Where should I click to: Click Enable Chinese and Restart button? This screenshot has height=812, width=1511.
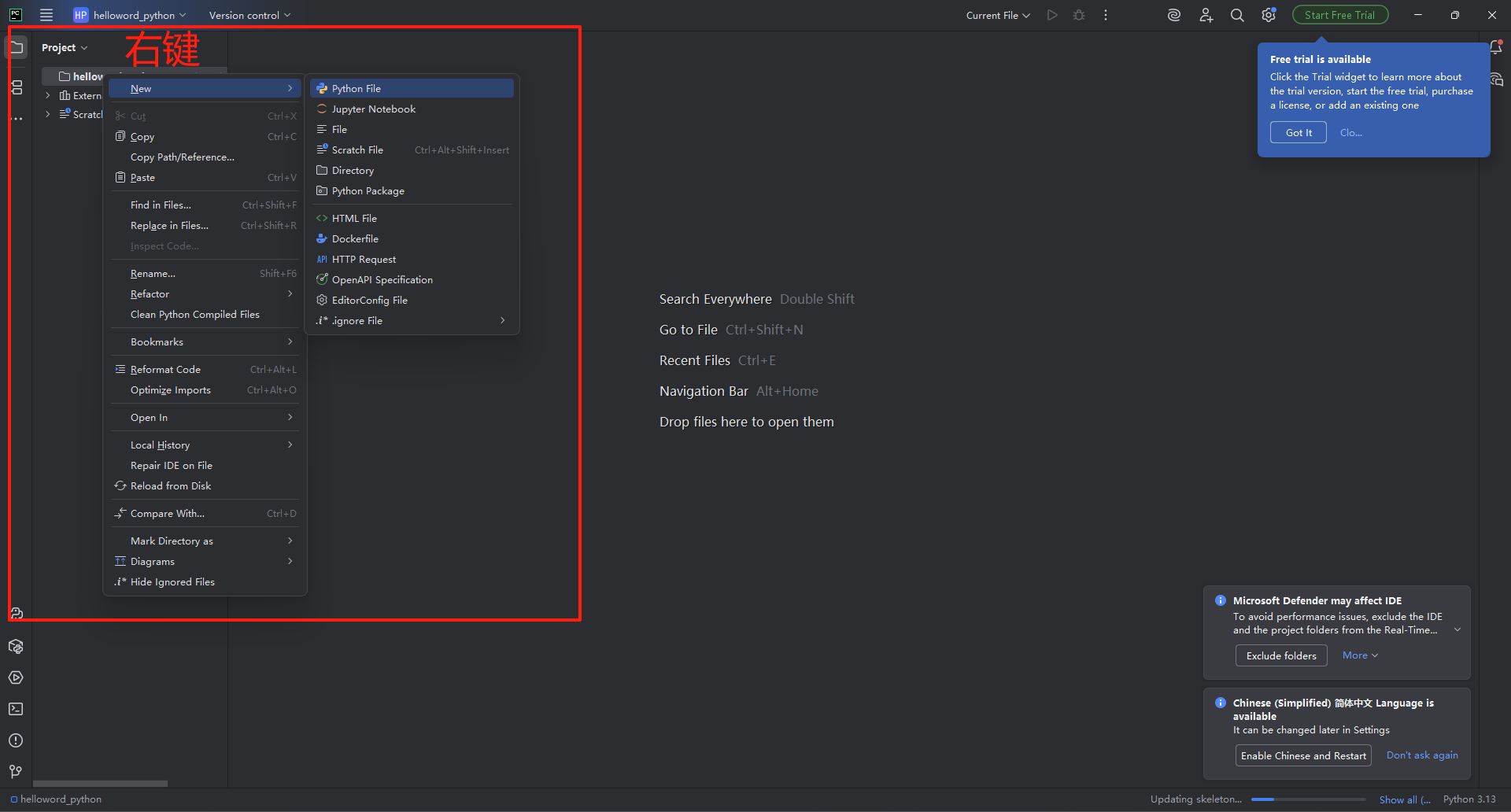tap(1302, 756)
